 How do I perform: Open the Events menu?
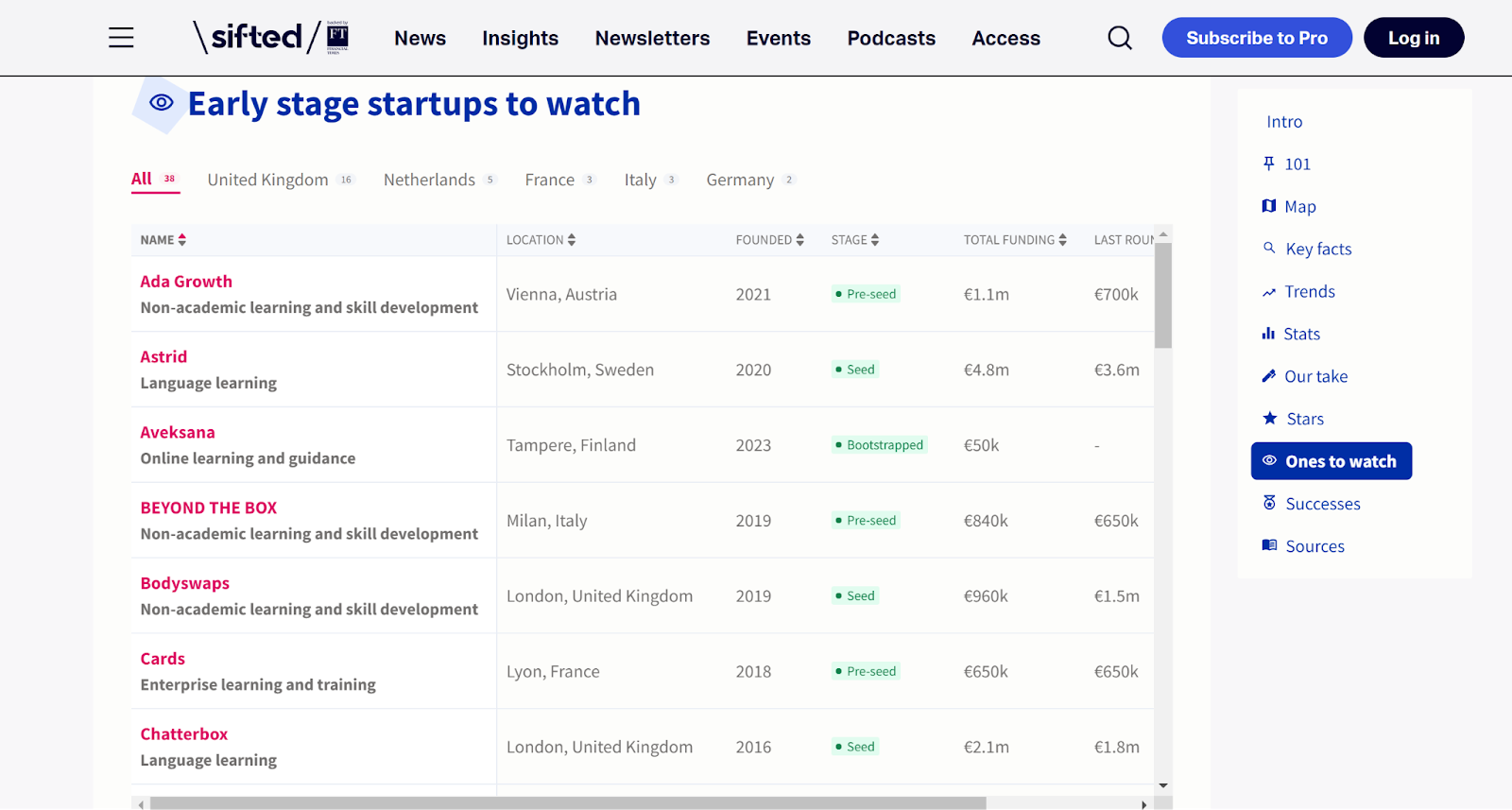coord(779,38)
